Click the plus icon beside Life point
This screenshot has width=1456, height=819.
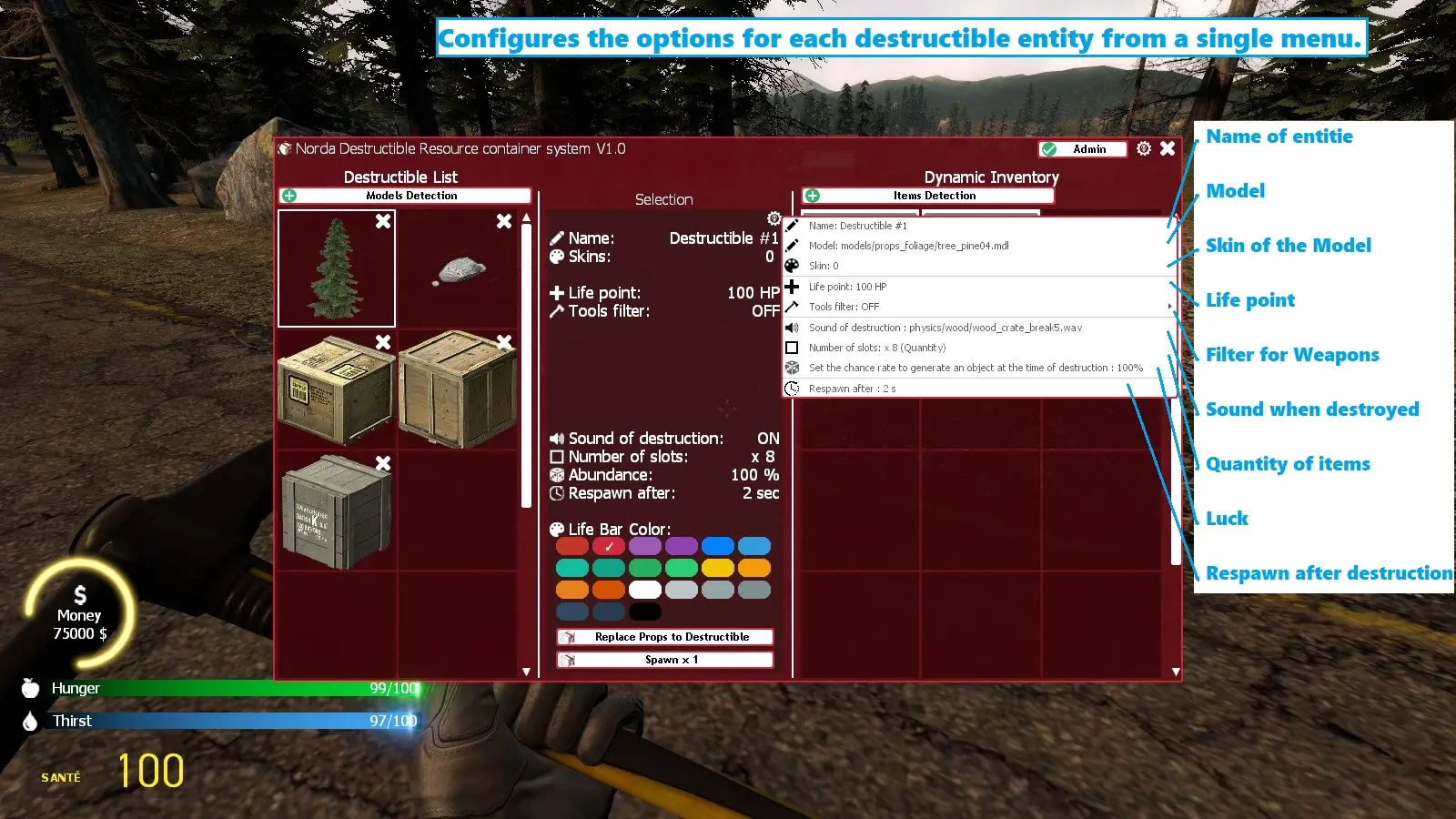coord(557,292)
